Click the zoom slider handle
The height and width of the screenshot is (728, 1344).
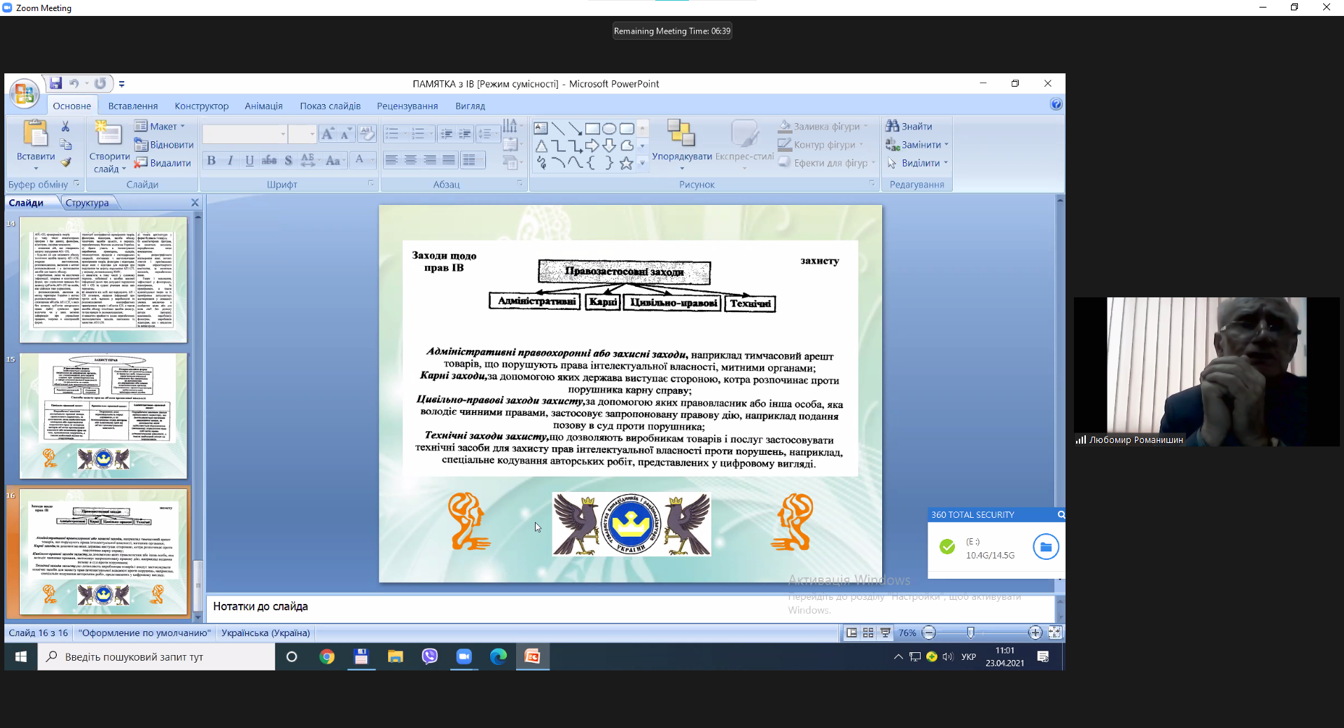tap(970, 633)
